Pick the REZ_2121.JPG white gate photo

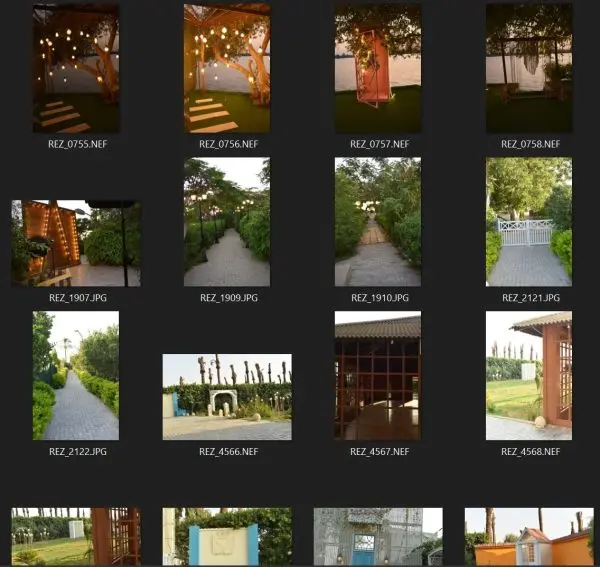point(529,222)
